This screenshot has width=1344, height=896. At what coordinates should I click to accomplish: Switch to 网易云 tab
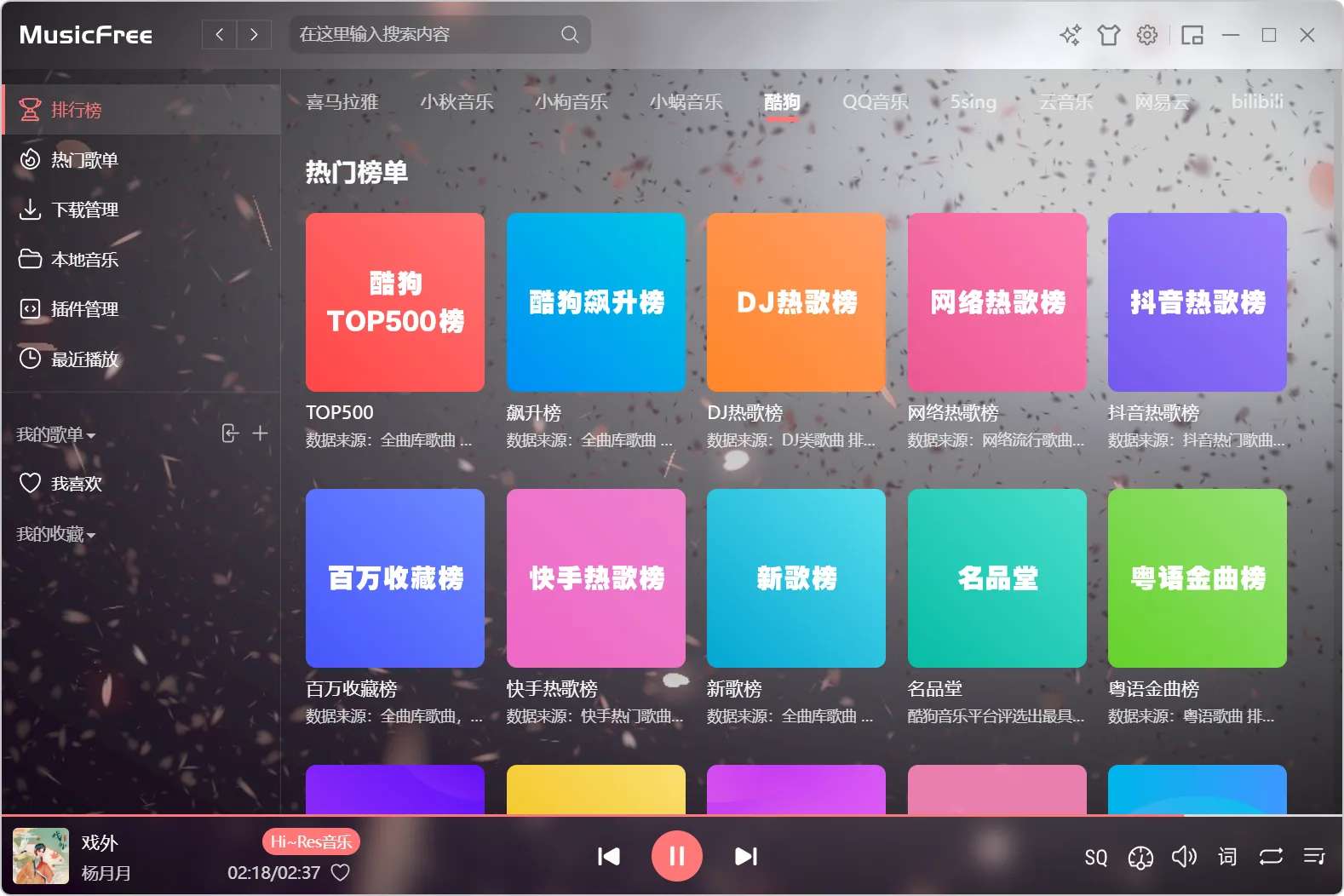[x=1162, y=102]
